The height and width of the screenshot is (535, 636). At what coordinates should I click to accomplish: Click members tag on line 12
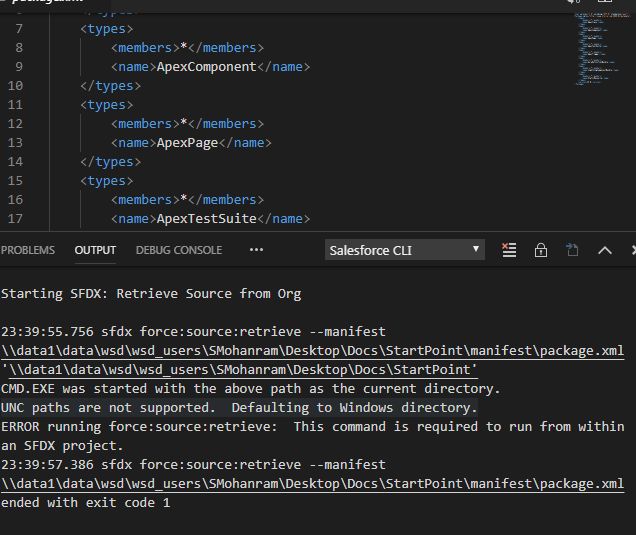pyautogui.click(x=187, y=124)
